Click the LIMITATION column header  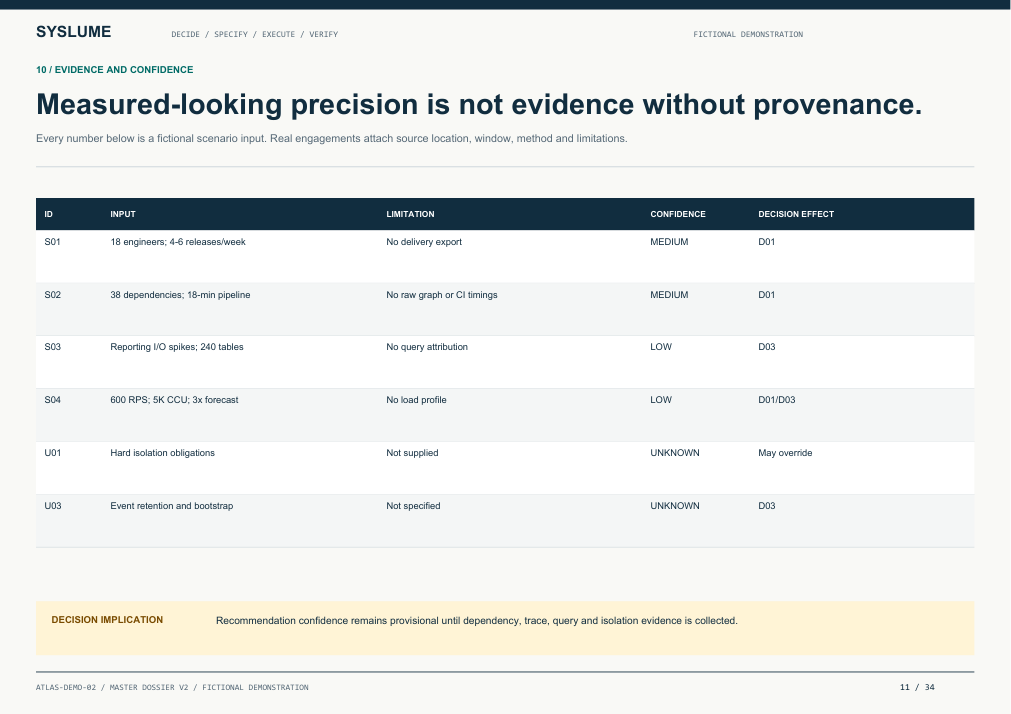(x=410, y=214)
